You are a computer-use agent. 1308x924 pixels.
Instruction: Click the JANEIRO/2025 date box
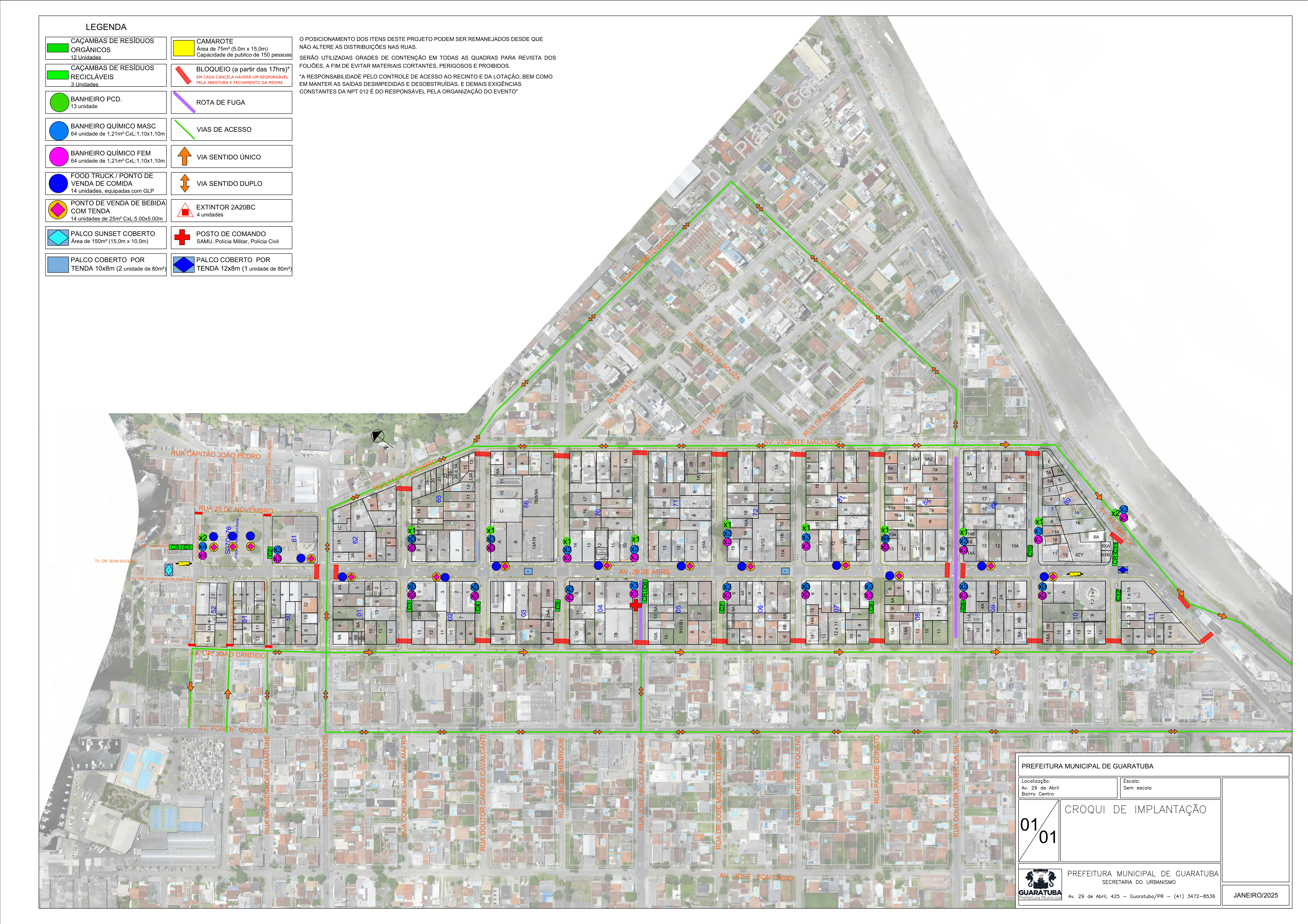coord(1256,895)
